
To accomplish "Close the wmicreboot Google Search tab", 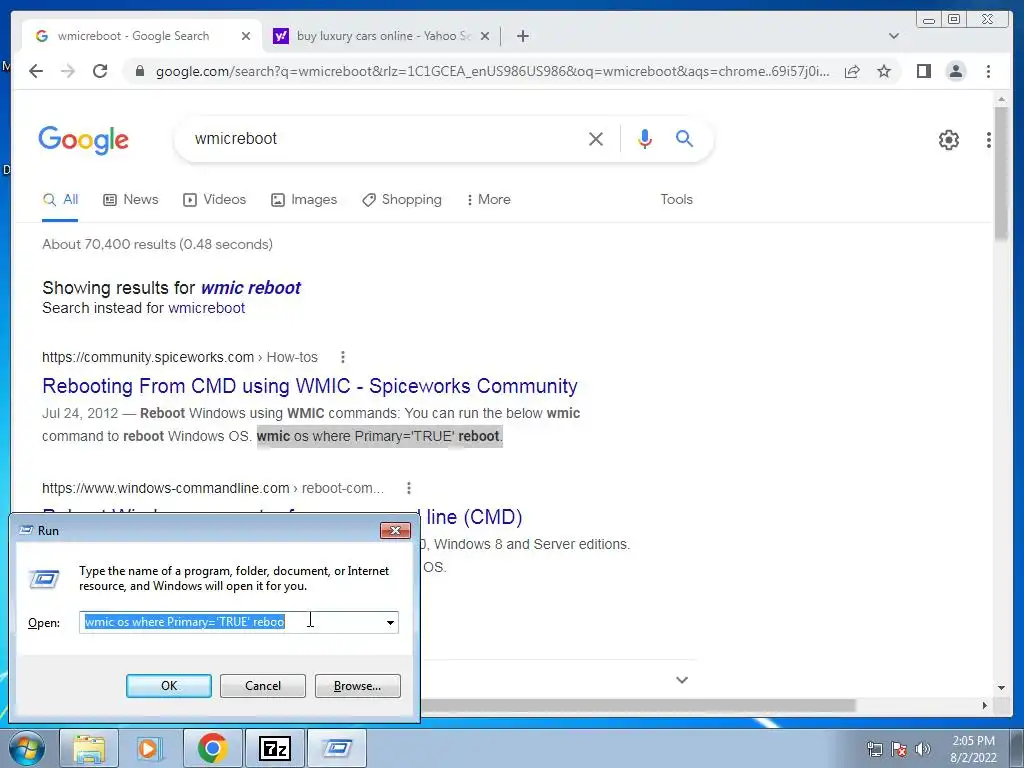I will tap(246, 36).
